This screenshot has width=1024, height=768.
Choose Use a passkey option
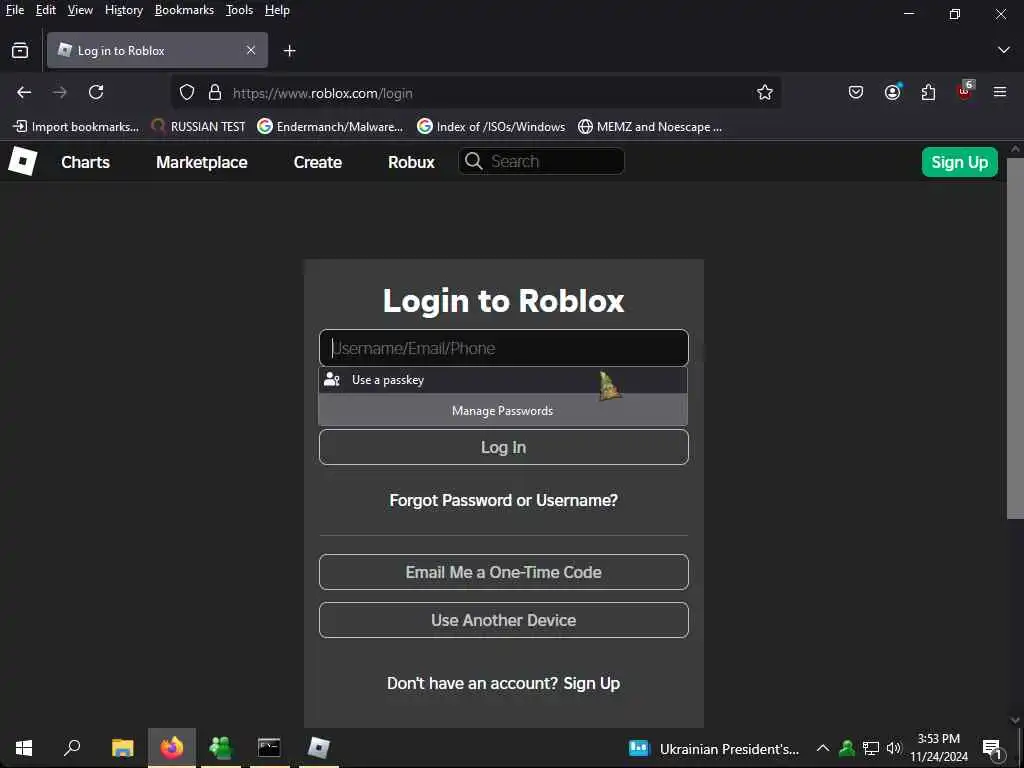(x=503, y=380)
